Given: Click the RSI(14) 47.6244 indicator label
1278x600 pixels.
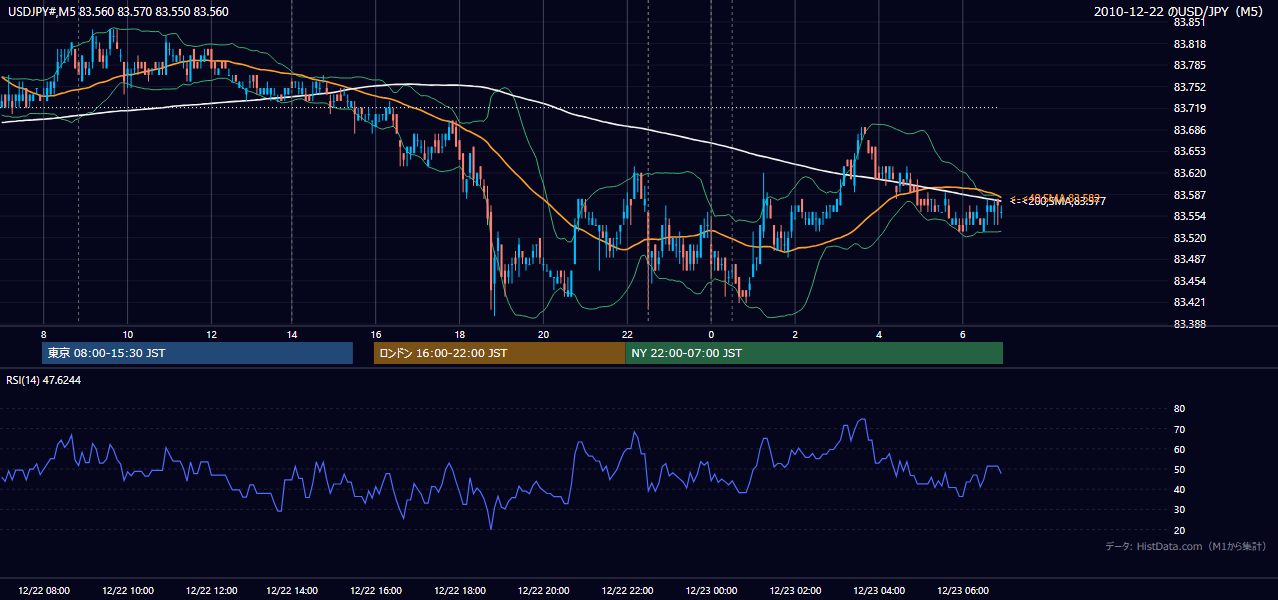Looking at the screenshot, I should 44,380.
